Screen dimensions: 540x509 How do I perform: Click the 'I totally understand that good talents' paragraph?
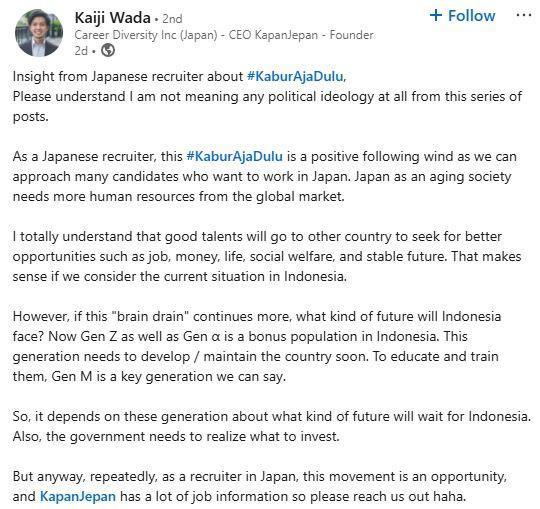pos(267,256)
